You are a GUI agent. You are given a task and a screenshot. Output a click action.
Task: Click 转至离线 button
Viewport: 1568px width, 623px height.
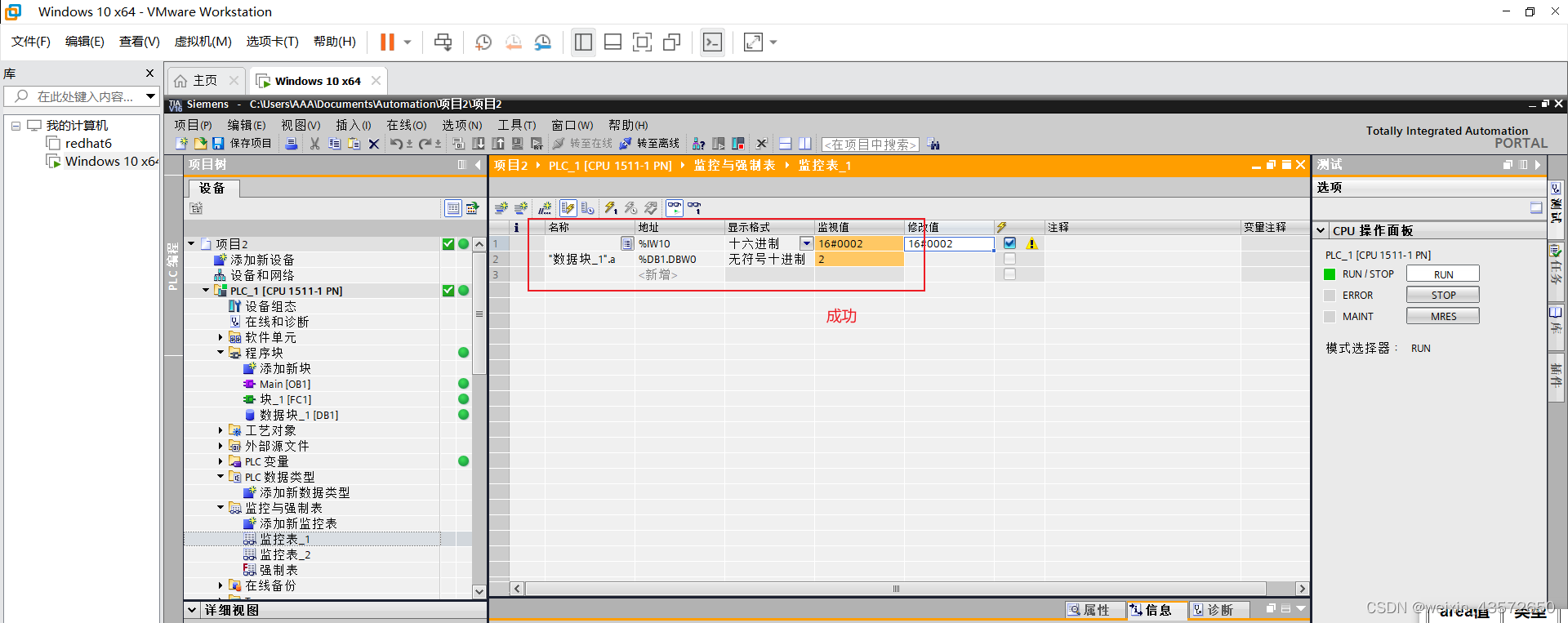click(x=649, y=144)
